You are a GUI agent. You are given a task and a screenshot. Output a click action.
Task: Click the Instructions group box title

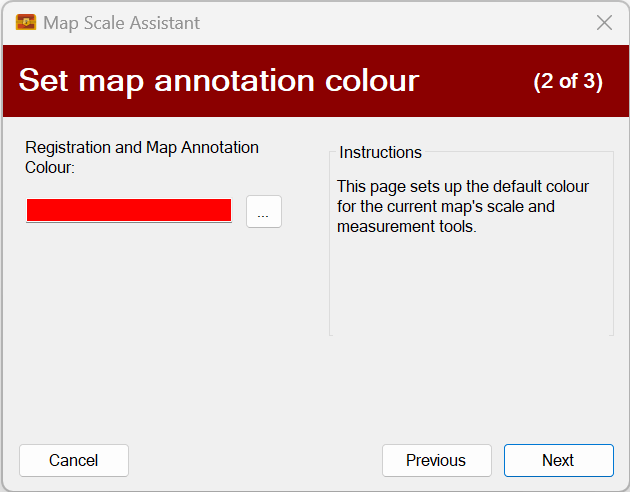point(380,153)
